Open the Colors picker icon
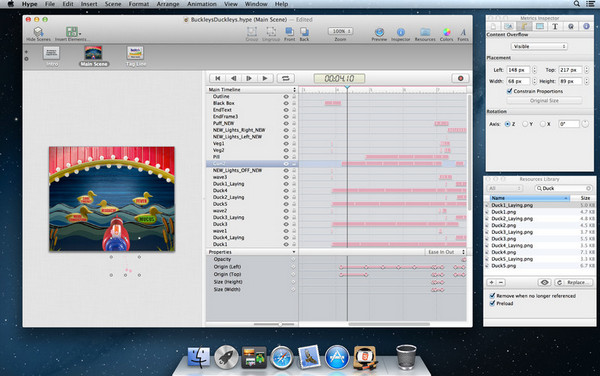600x376 pixels. click(446, 32)
